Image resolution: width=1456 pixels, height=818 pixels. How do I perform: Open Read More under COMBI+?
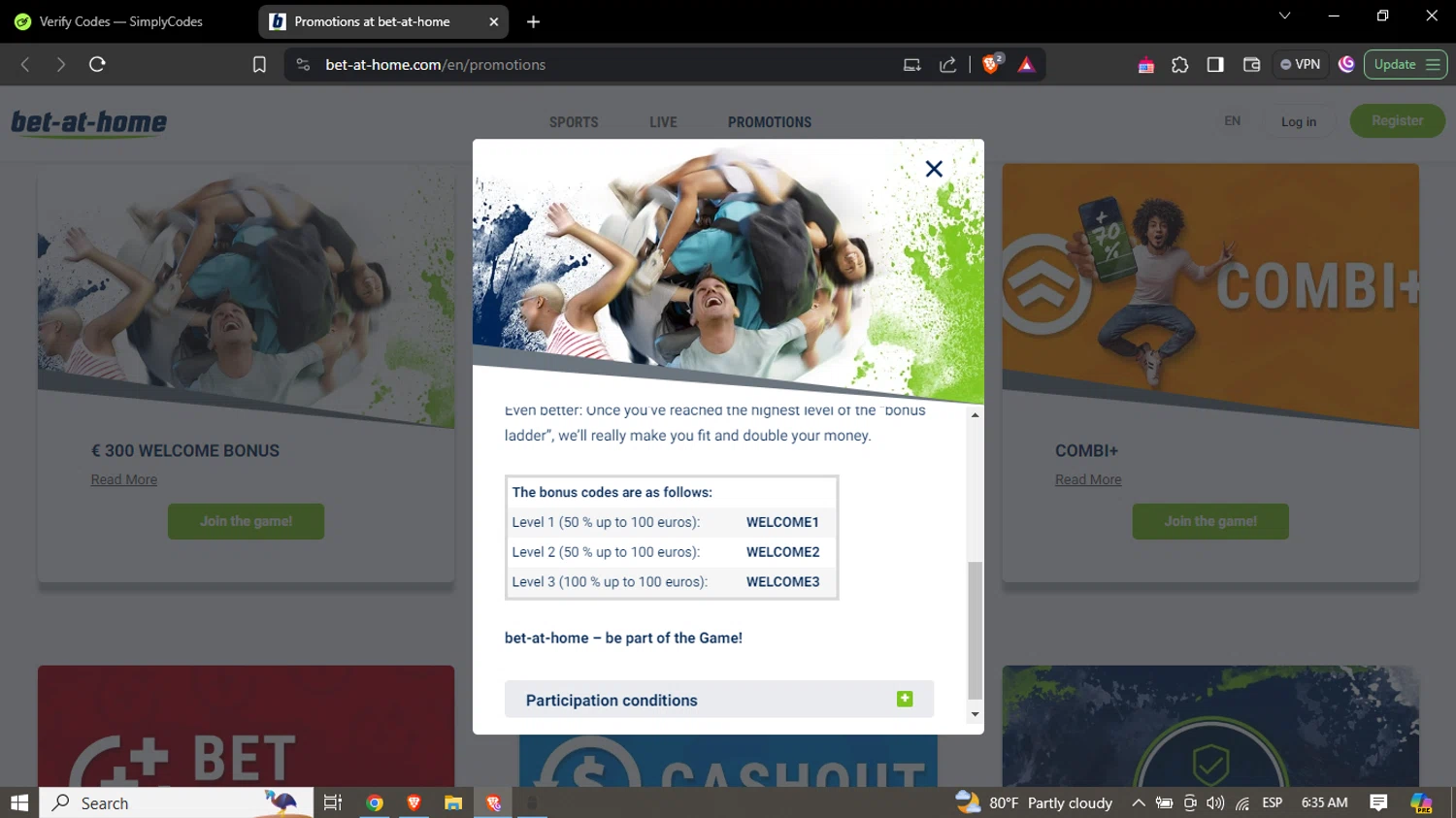pos(1088,479)
